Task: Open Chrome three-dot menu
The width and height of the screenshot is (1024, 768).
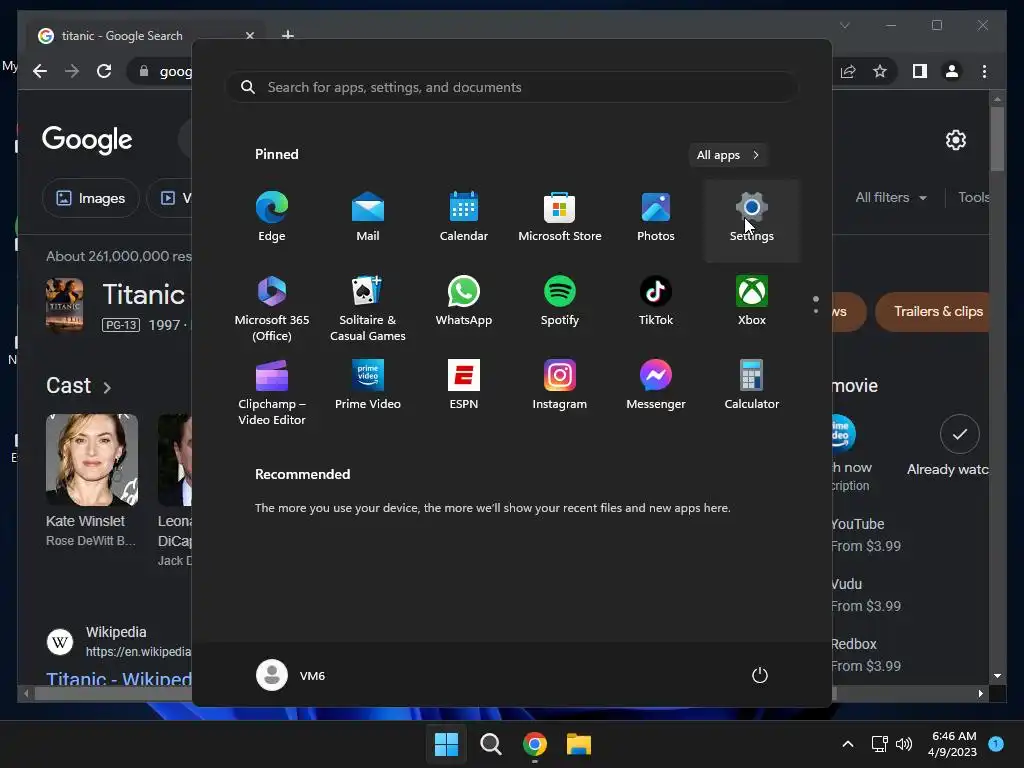Action: (984, 71)
